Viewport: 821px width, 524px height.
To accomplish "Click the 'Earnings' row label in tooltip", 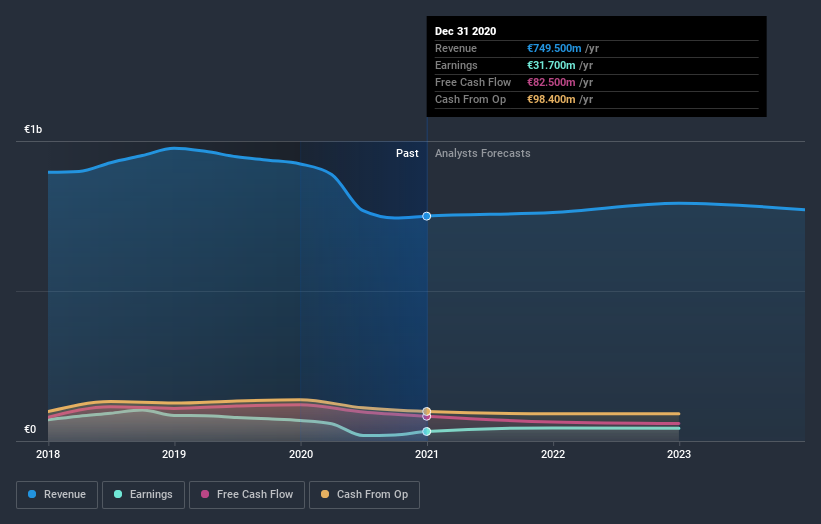I will [x=456, y=65].
